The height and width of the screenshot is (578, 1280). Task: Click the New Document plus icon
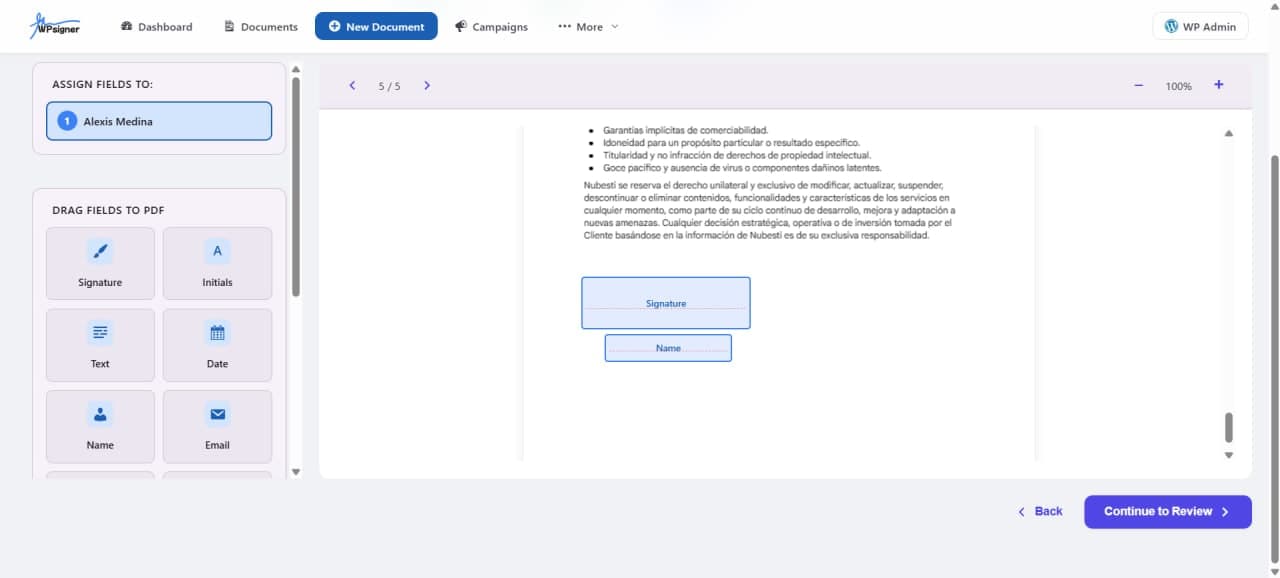(x=333, y=26)
